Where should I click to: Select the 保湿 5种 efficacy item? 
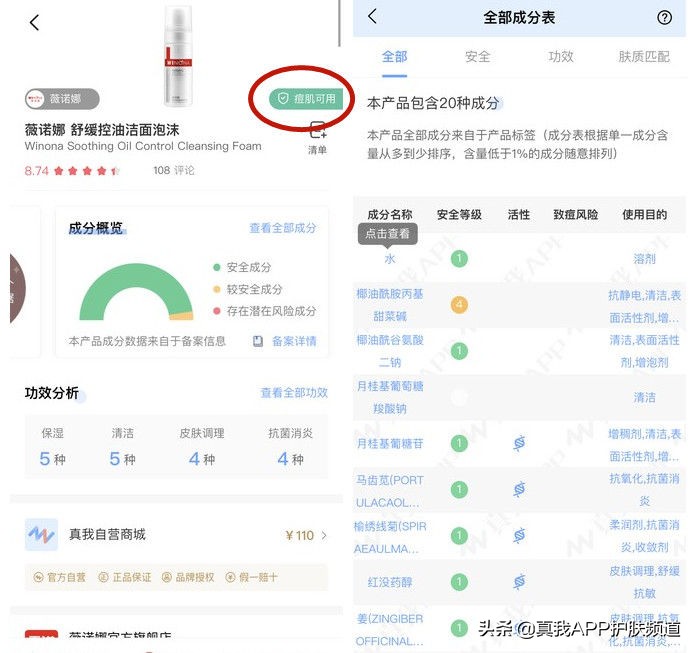tap(52, 447)
